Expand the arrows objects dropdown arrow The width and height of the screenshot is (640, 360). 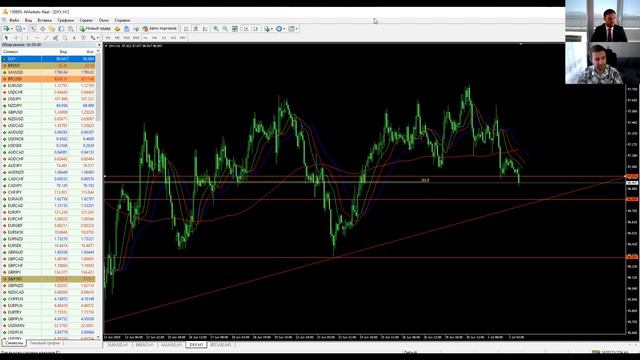98,38
